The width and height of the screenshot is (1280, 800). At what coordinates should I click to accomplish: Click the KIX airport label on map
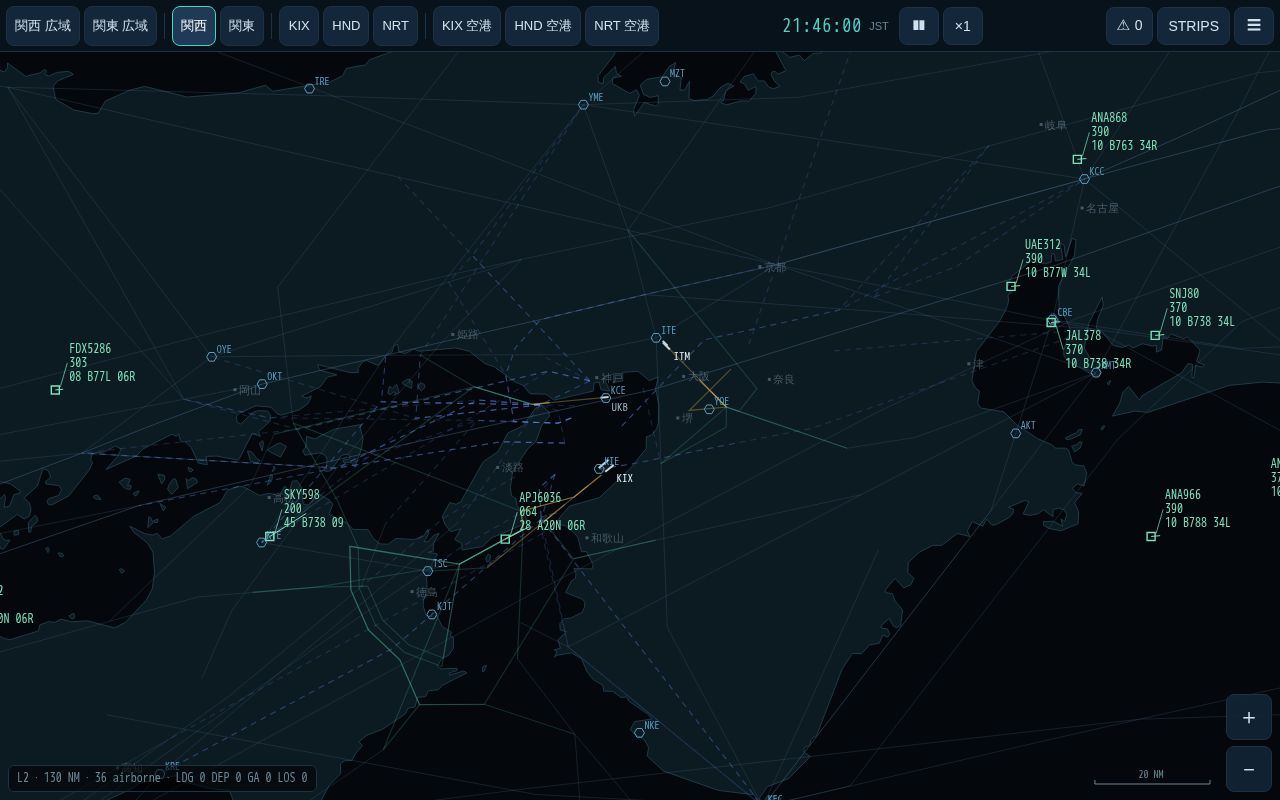pyautogui.click(x=625, y=479)
